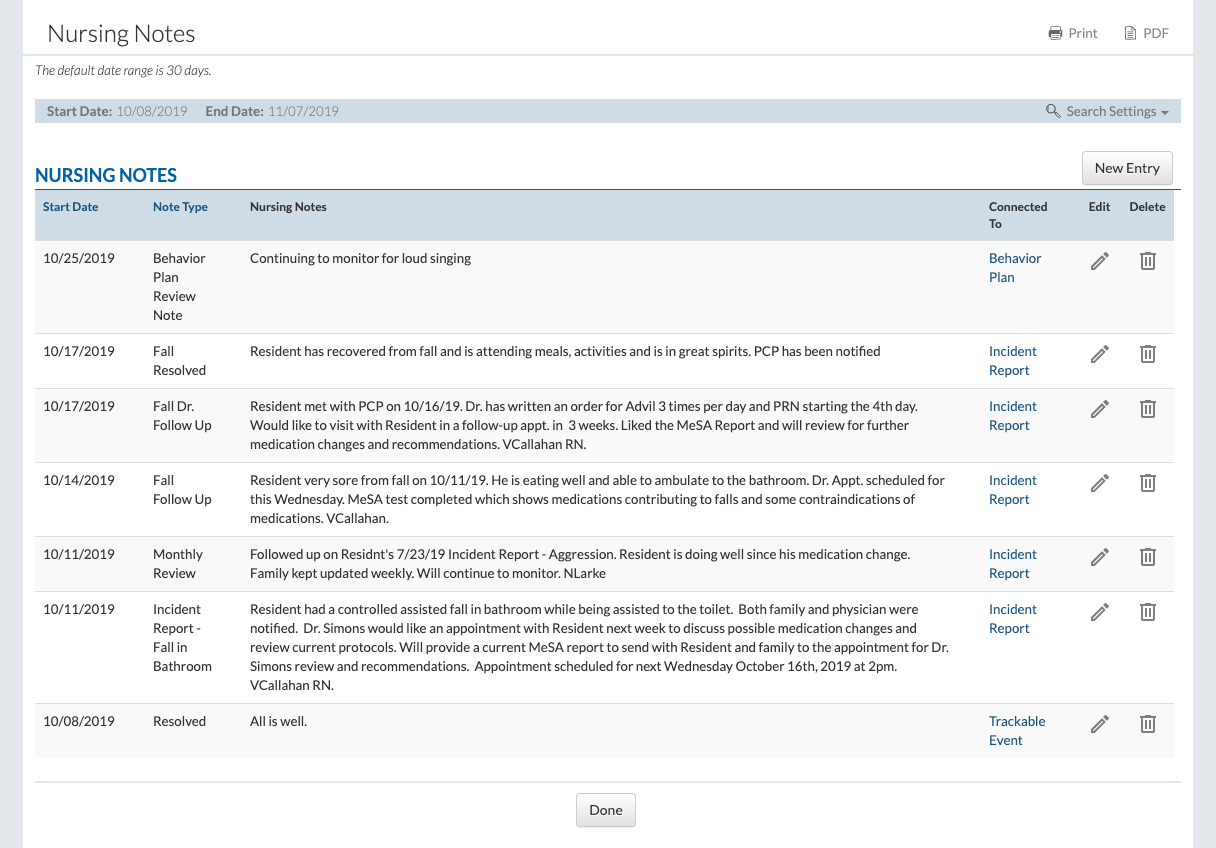Expand the Search Settings dropdown
The height and width of the screenshot is (848, 1216).
tap(1107, 111)
